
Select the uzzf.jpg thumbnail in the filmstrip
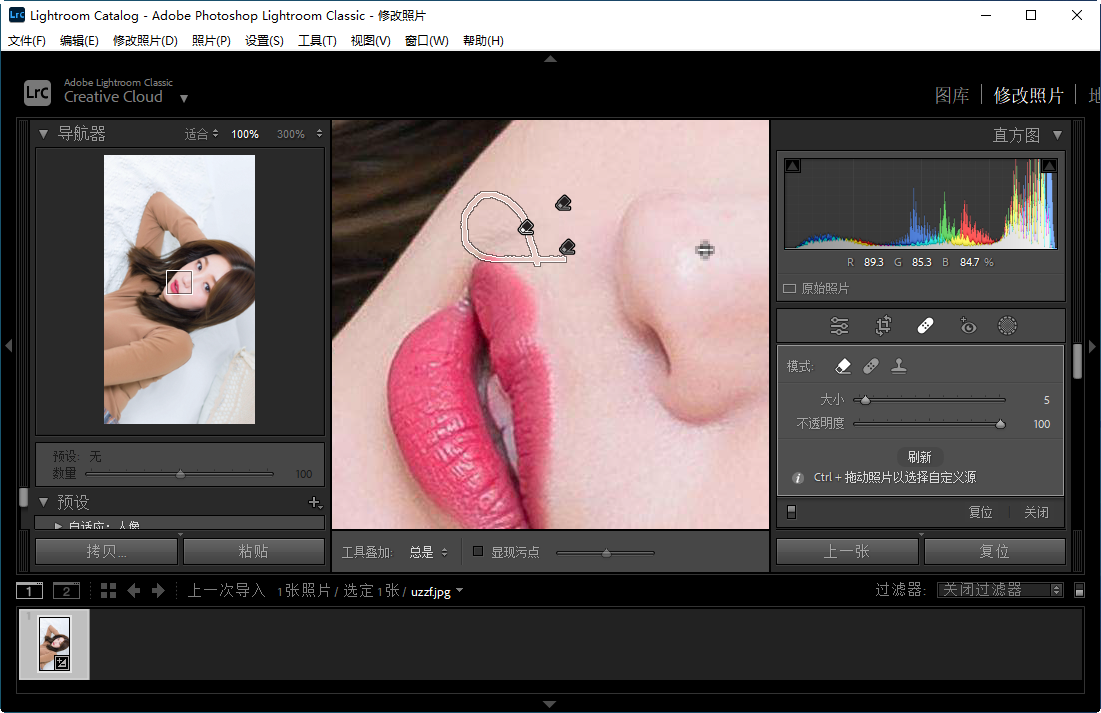coord(54,644)
